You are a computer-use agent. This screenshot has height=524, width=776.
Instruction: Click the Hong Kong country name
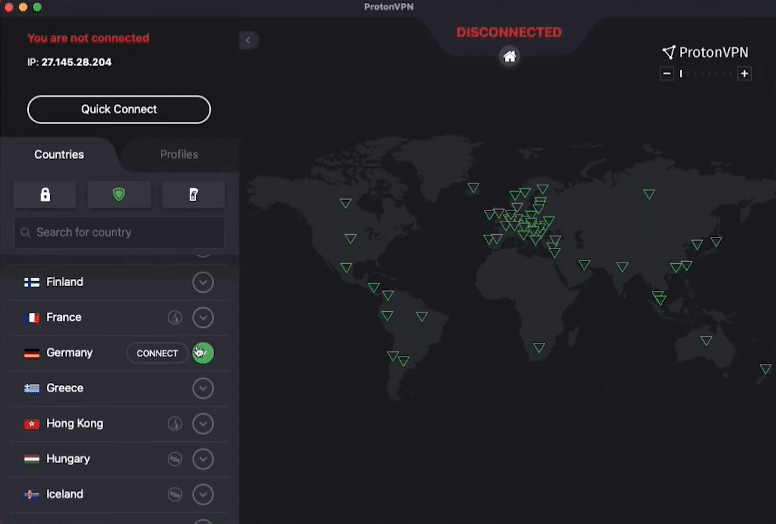(75, 424)
